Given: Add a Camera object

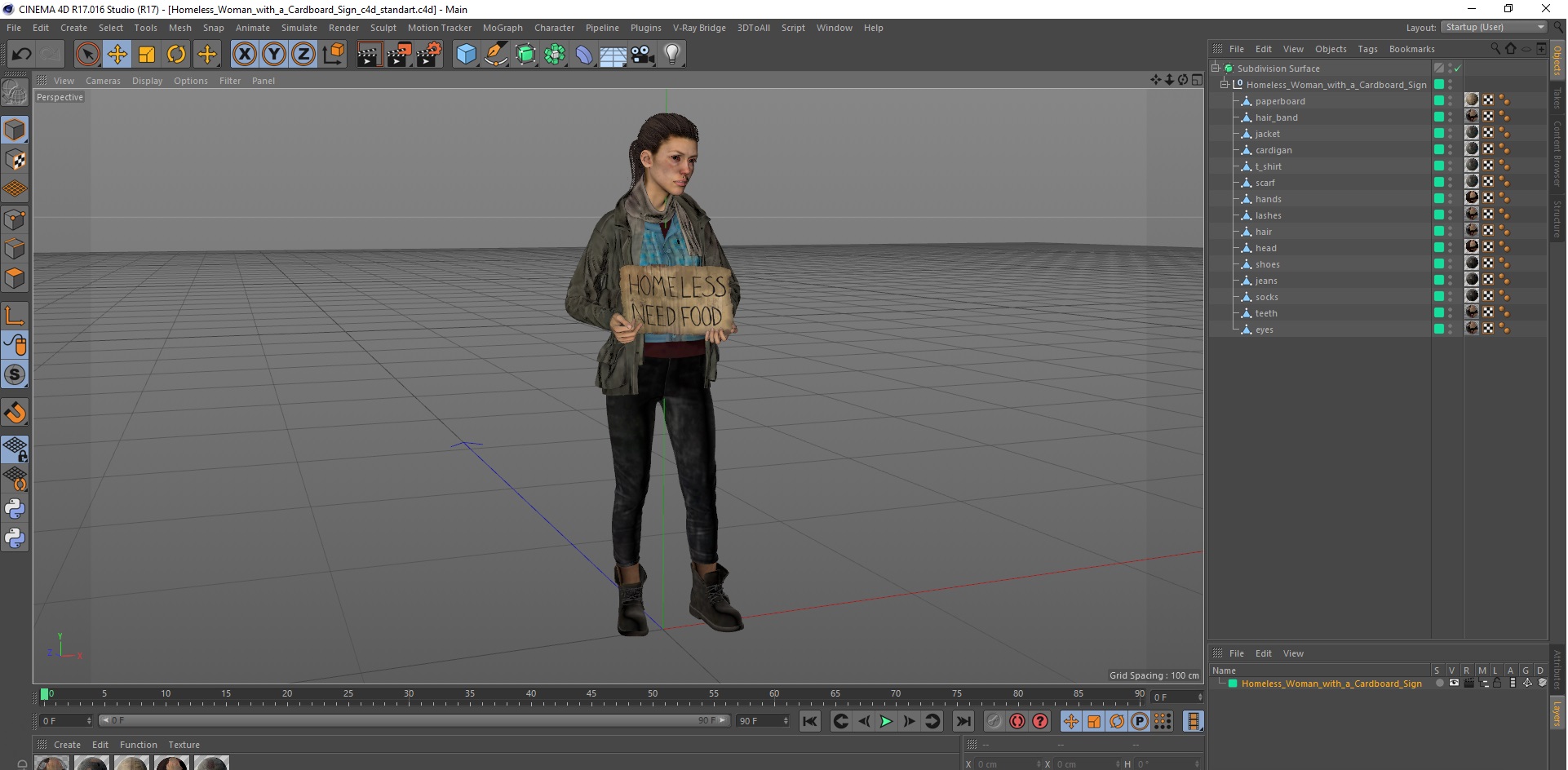Looking at the screenshot, I should 643,55.
